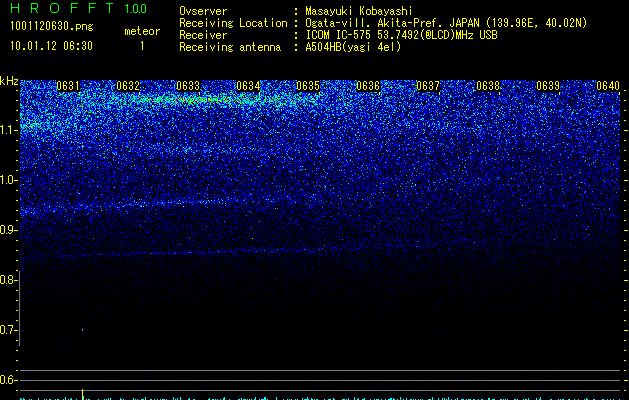The width and height of the screenshot is (629, 400).
Task: Click the observer name Masayuki Kobayashi
Action: (x=359, y=11)
